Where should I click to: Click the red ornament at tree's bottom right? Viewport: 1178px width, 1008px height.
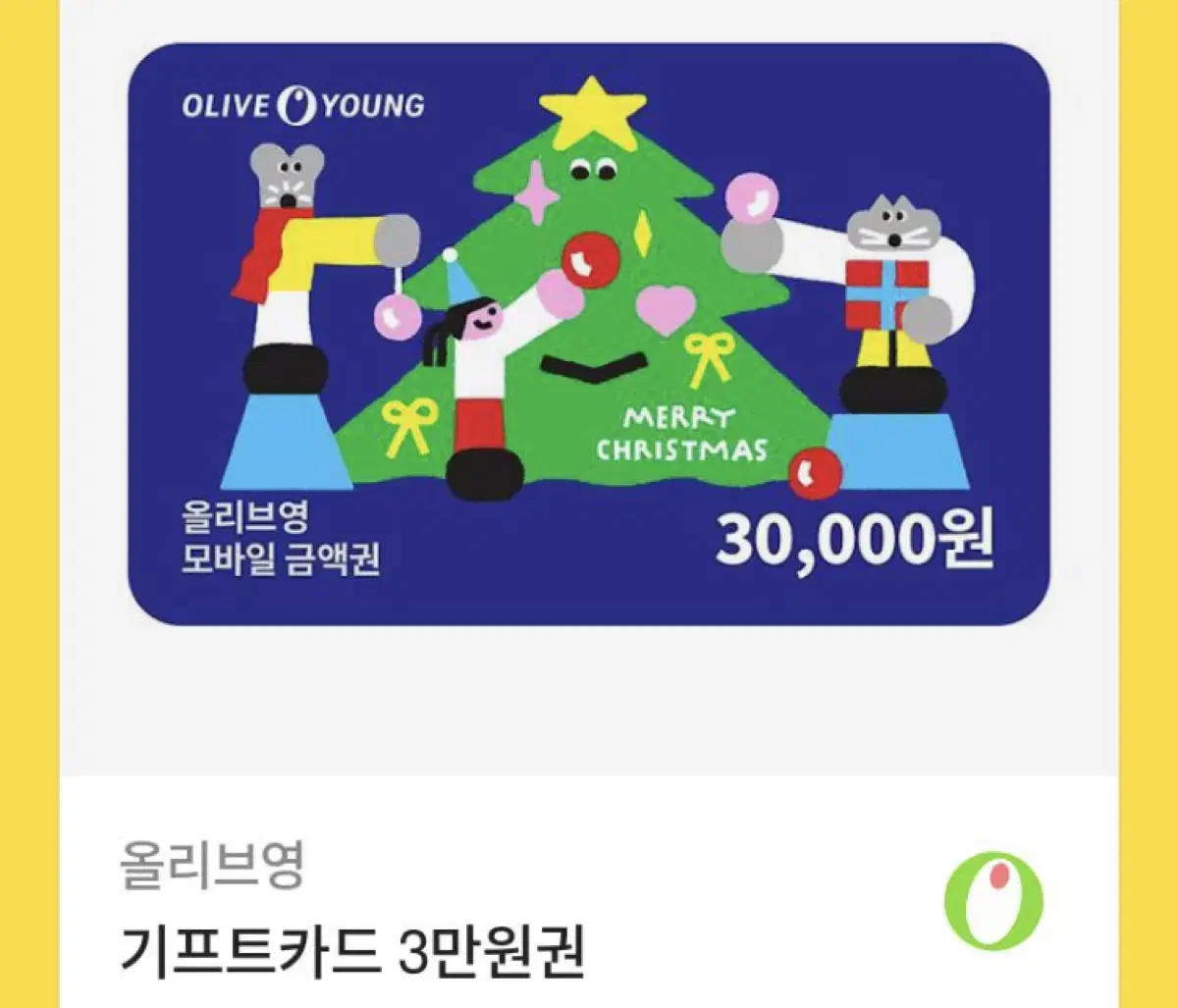(814, 472)
